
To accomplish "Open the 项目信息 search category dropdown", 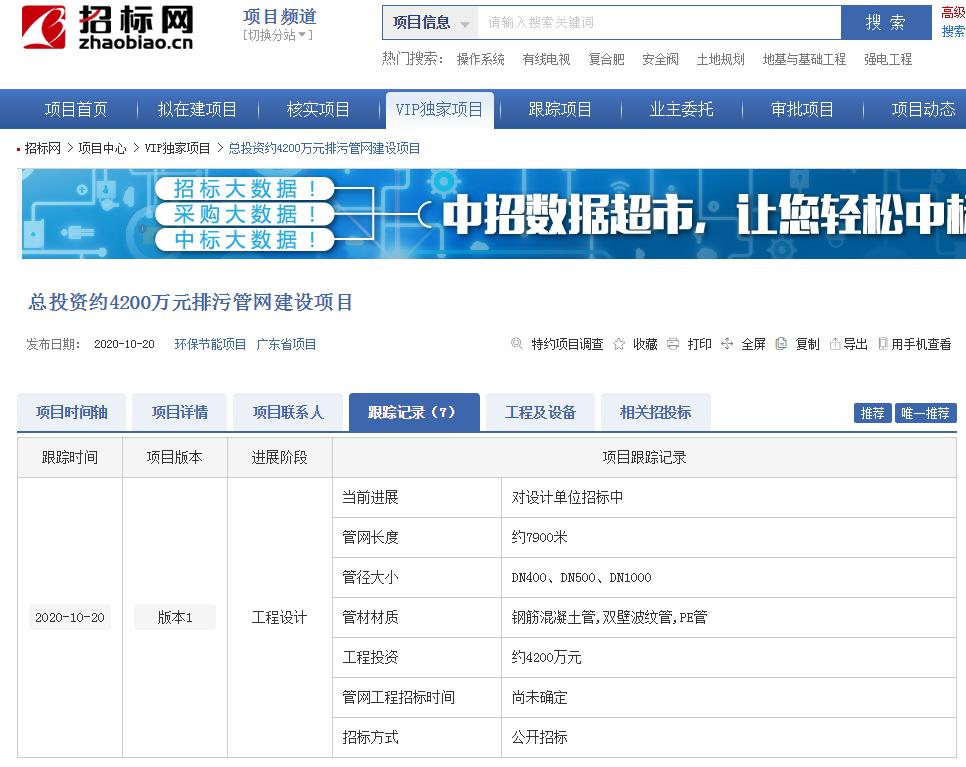I will click(x=430, y=23).
